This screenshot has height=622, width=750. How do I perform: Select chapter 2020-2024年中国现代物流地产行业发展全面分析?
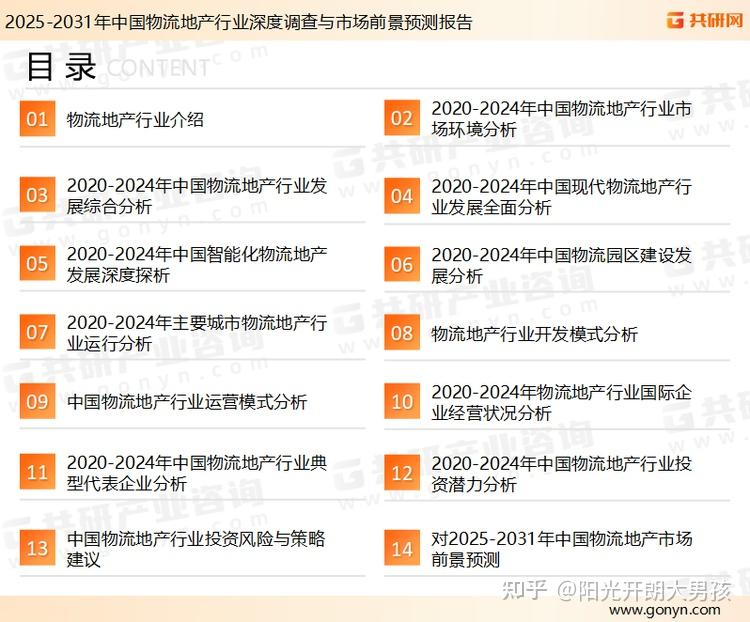click(x=561, y=197)
